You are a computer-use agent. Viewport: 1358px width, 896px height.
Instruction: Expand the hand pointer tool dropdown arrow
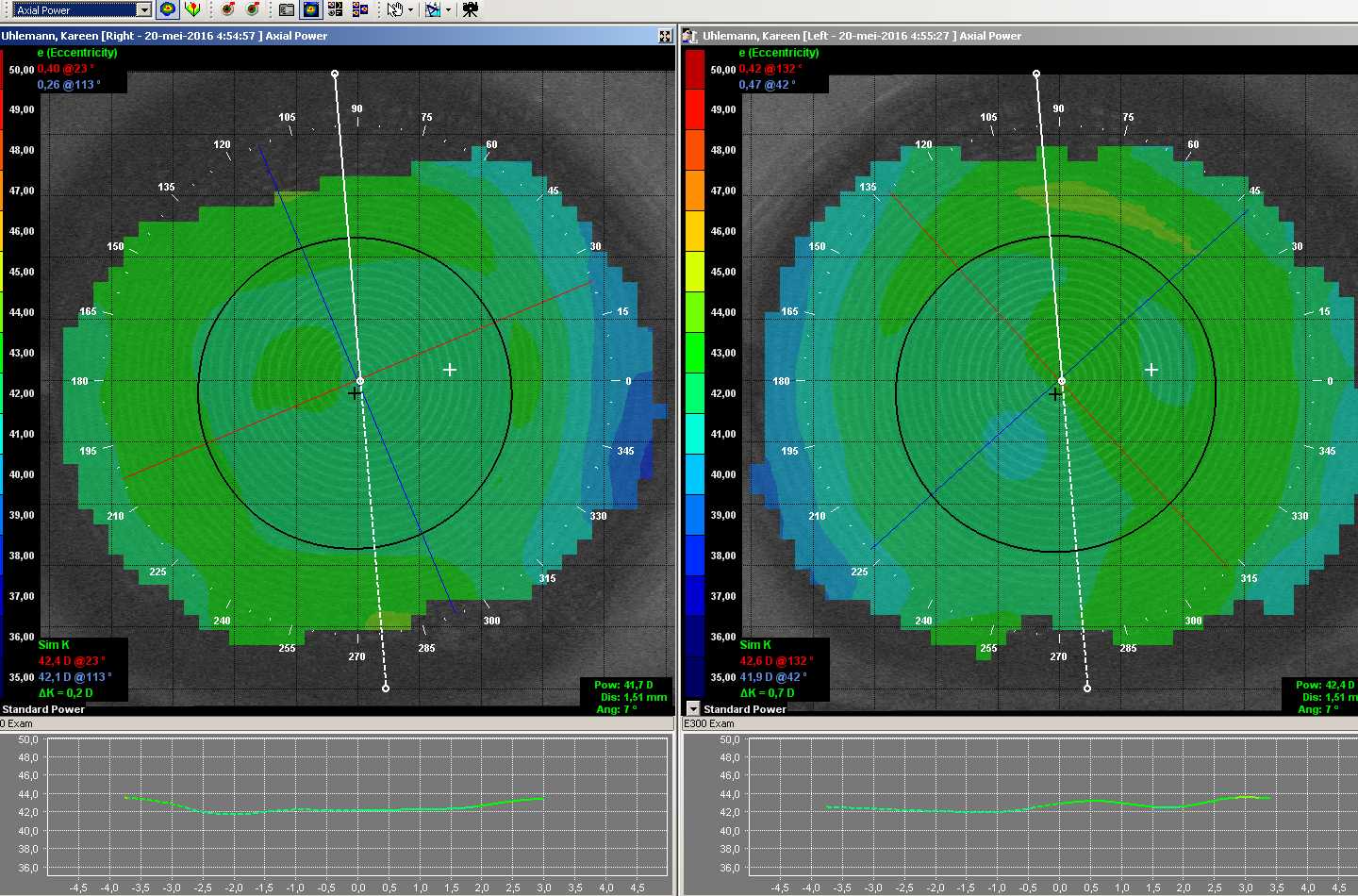pyautogui.click(x=410, y=10)
